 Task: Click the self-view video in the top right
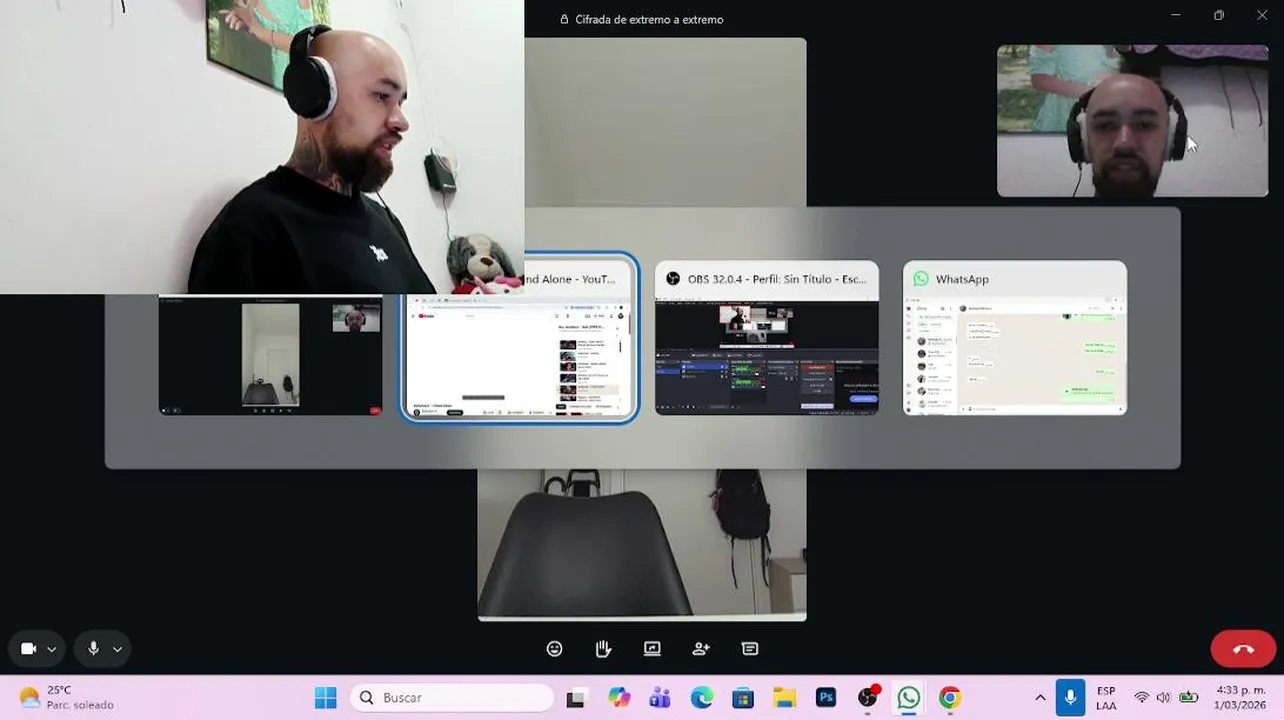coord(1132,121)
